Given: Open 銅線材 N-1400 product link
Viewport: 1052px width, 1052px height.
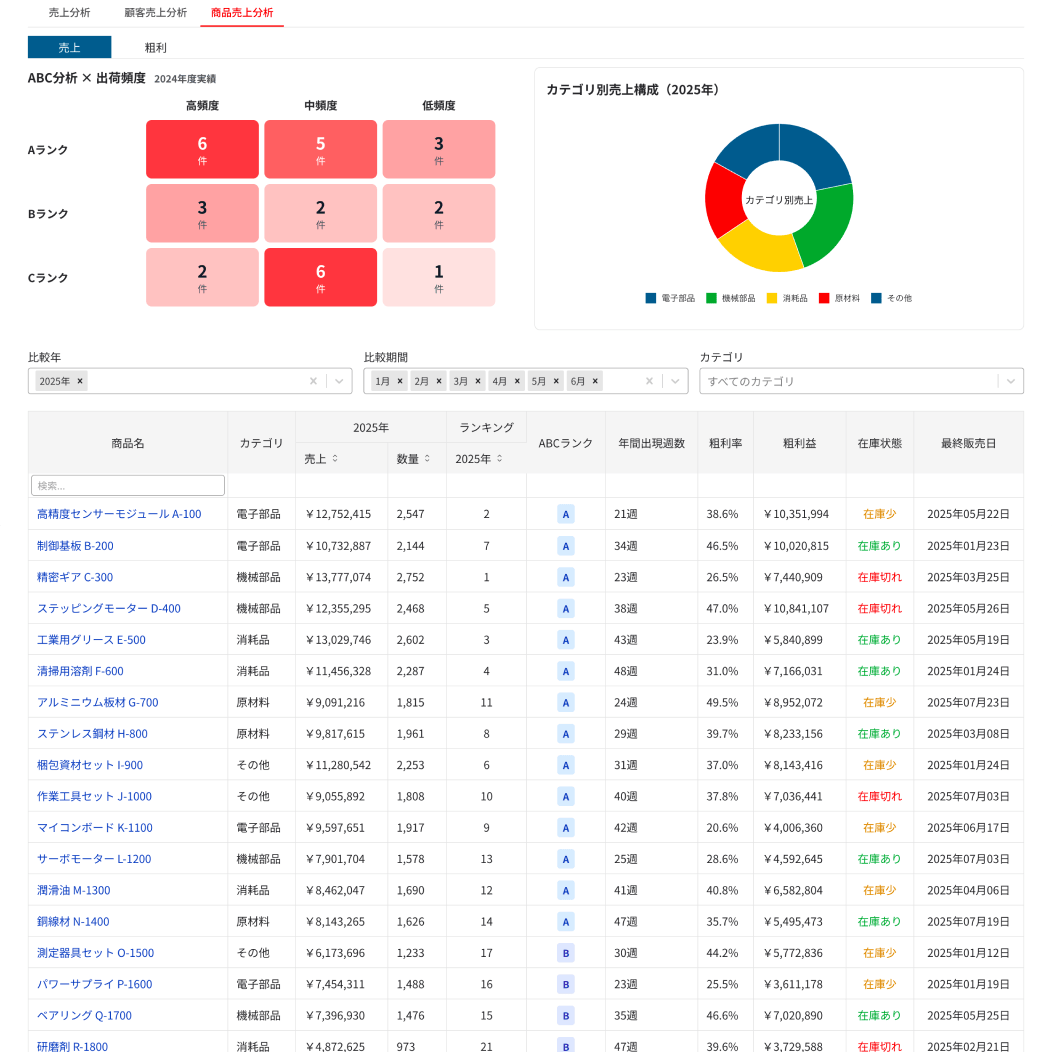Looking at the screenshot, I should (73, 921).
